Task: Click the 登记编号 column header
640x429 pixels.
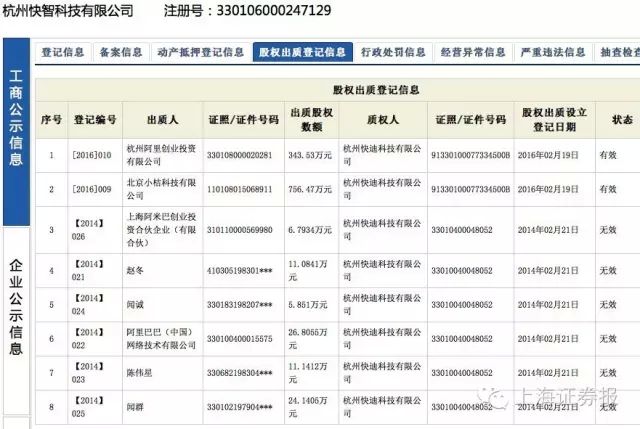Action: [x=95, y=120]
